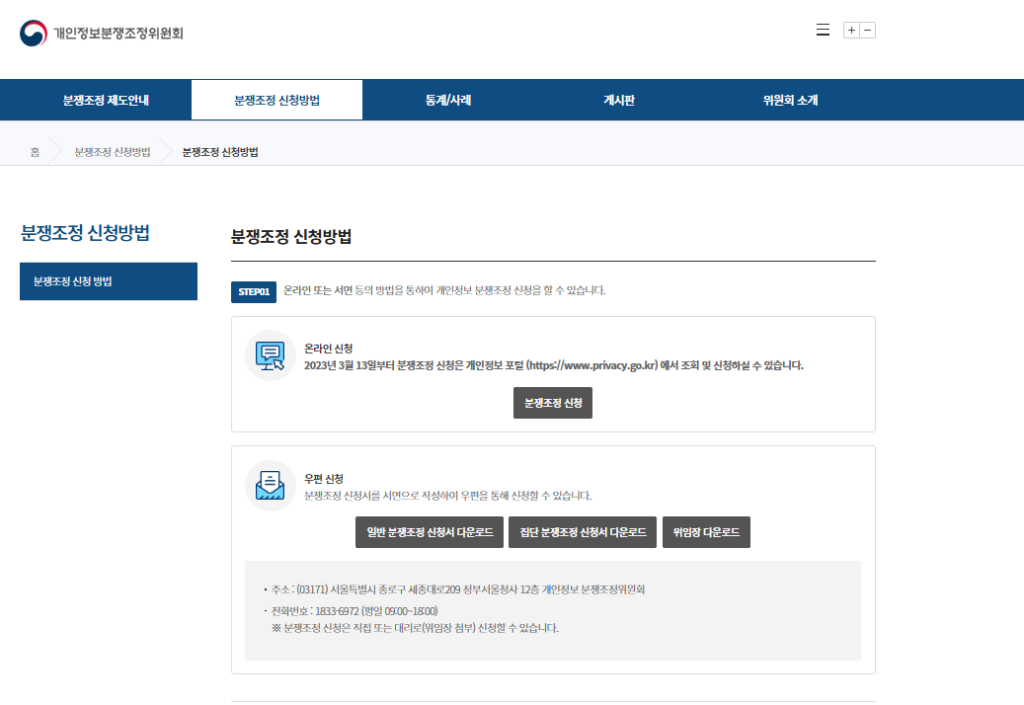The height and width of the screenshot is (705, 1024).
Task: Click the ※ 대리로(위임장 첨부) notice line
Action: coord(415,628)
